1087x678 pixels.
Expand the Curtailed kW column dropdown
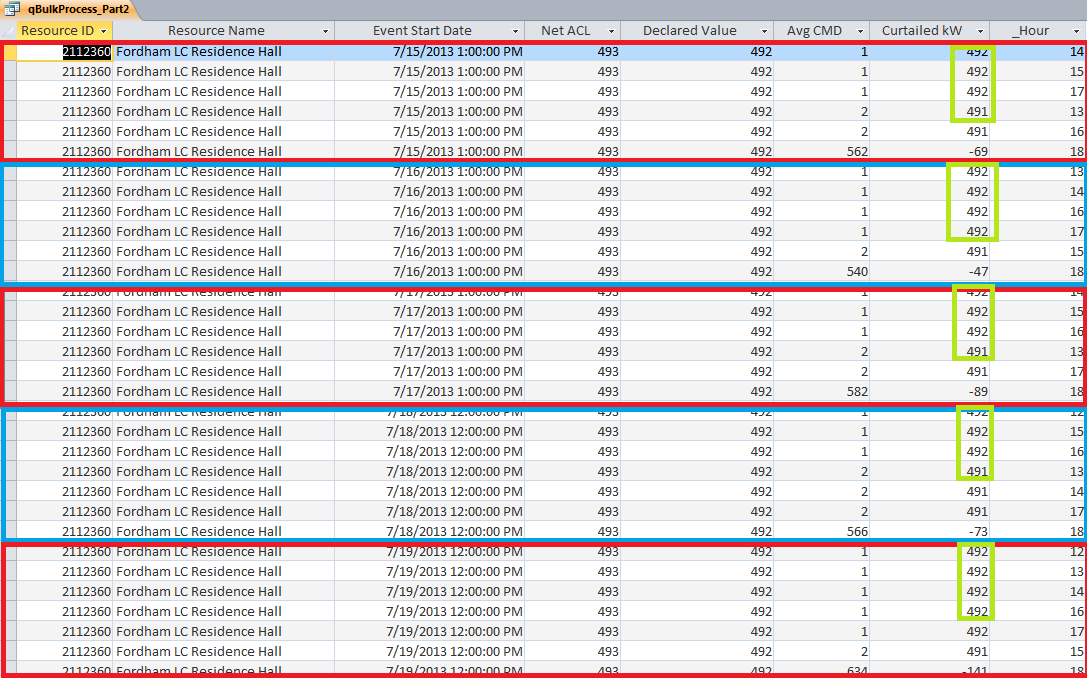pyautogui.click(x=981, y=31)
